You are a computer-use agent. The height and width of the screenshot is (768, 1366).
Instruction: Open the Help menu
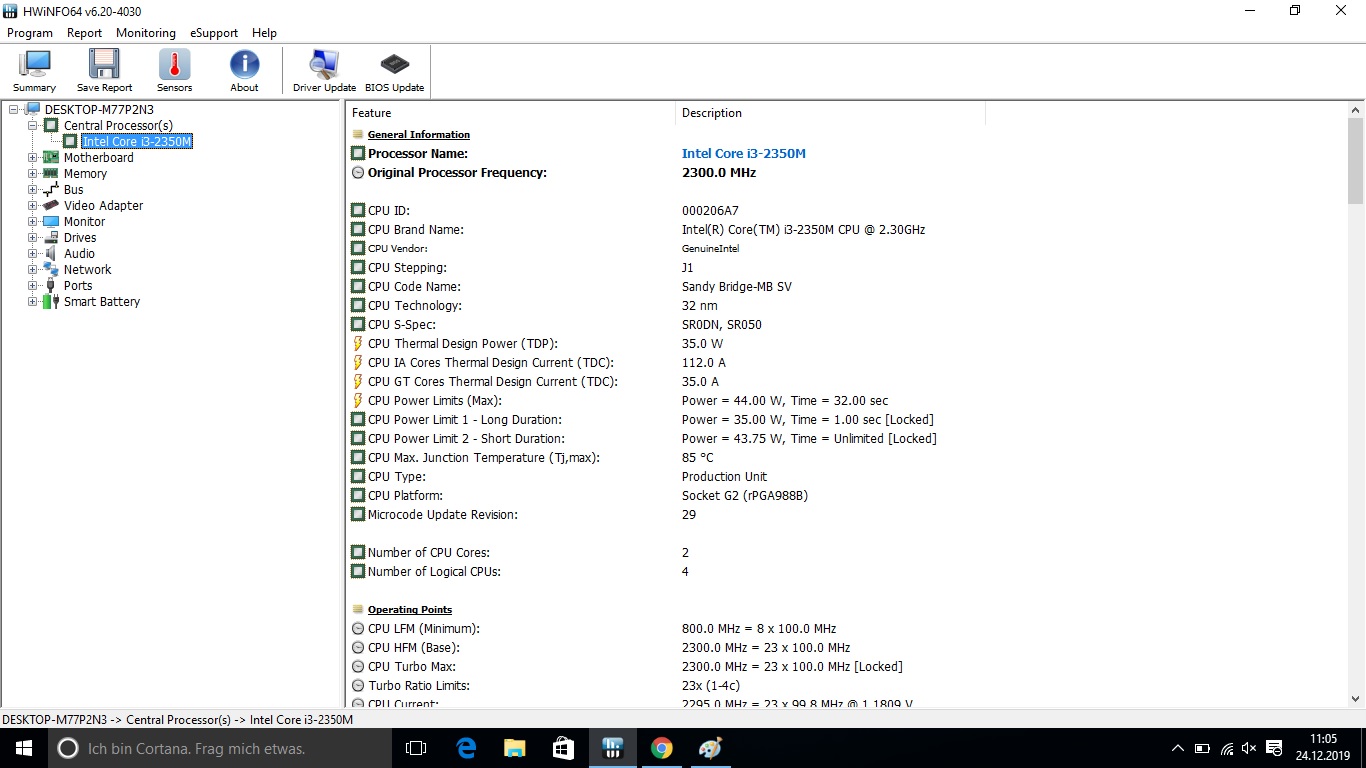point(264,33)
